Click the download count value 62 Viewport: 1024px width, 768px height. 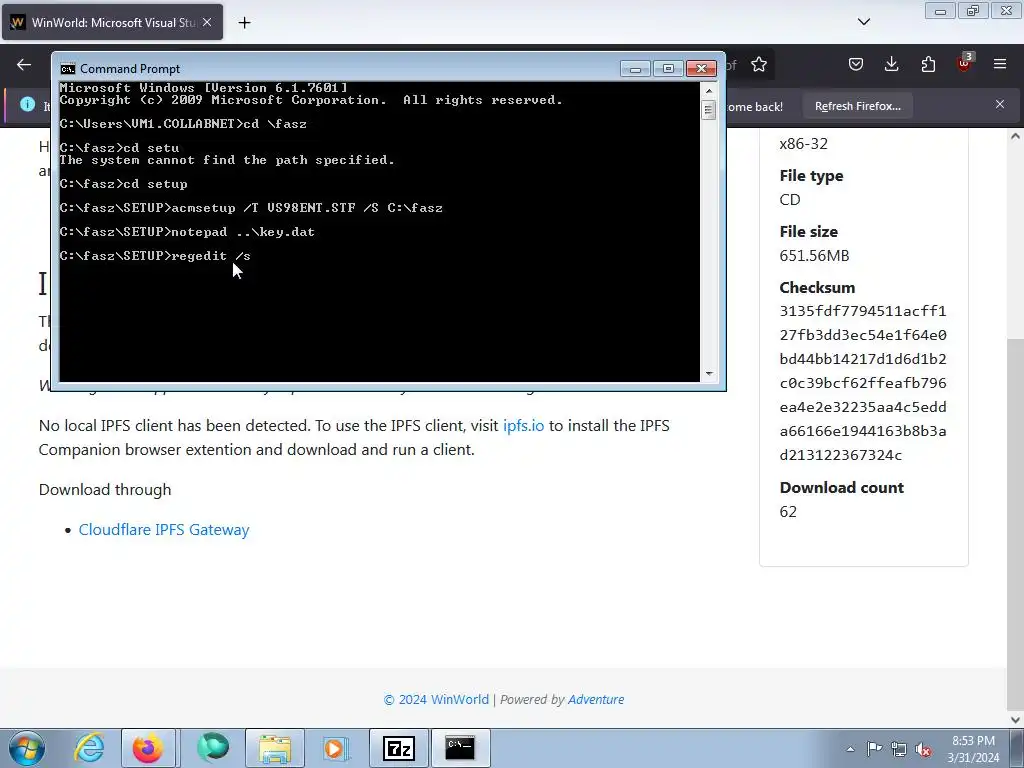(x=788, y=511)
